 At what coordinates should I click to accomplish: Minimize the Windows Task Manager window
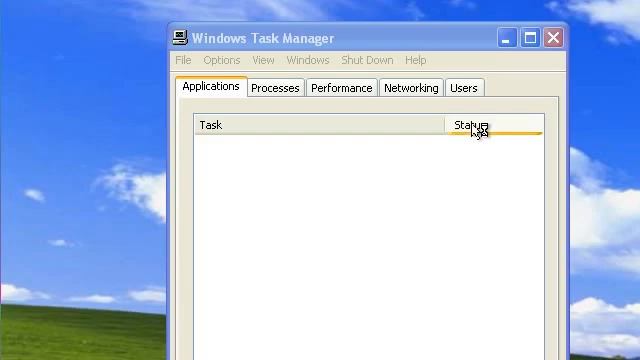tap(507, 38)
